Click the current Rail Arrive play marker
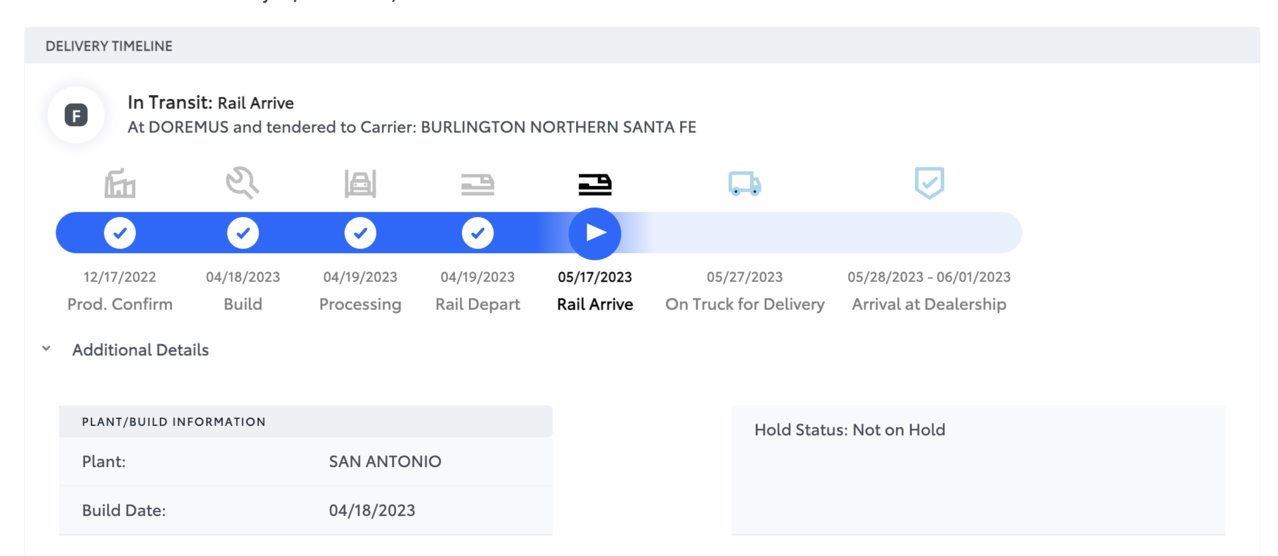Screen dimensions: 1278x556 (x=595, y=233)
